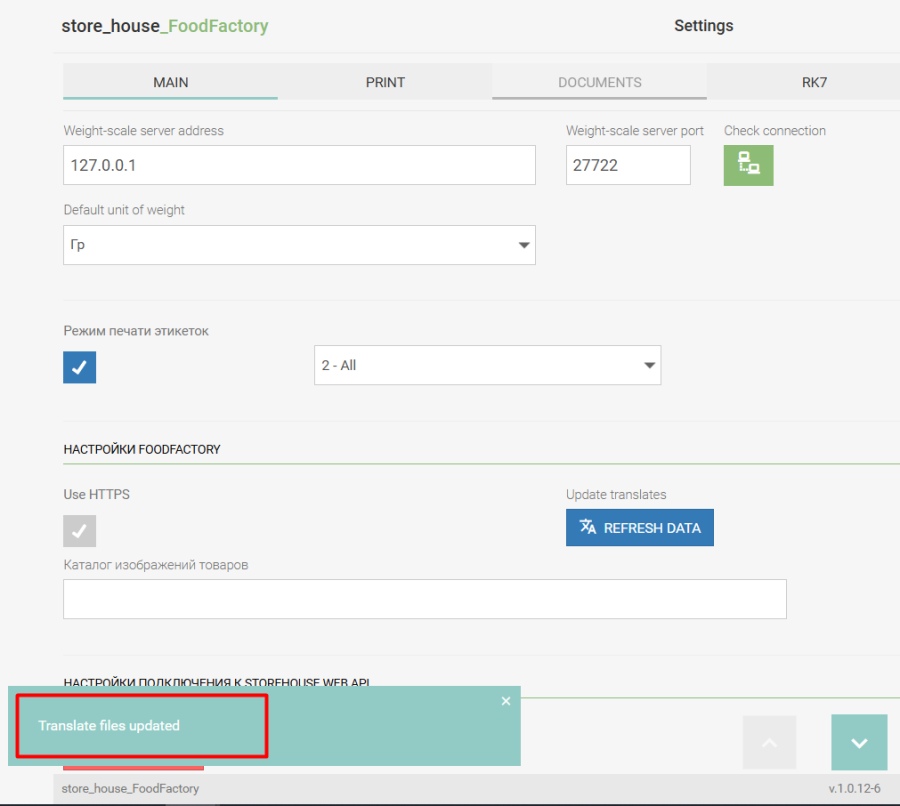
Task: Click the Каталог изображений товаров input field
Action: click(x=424, y=599)
